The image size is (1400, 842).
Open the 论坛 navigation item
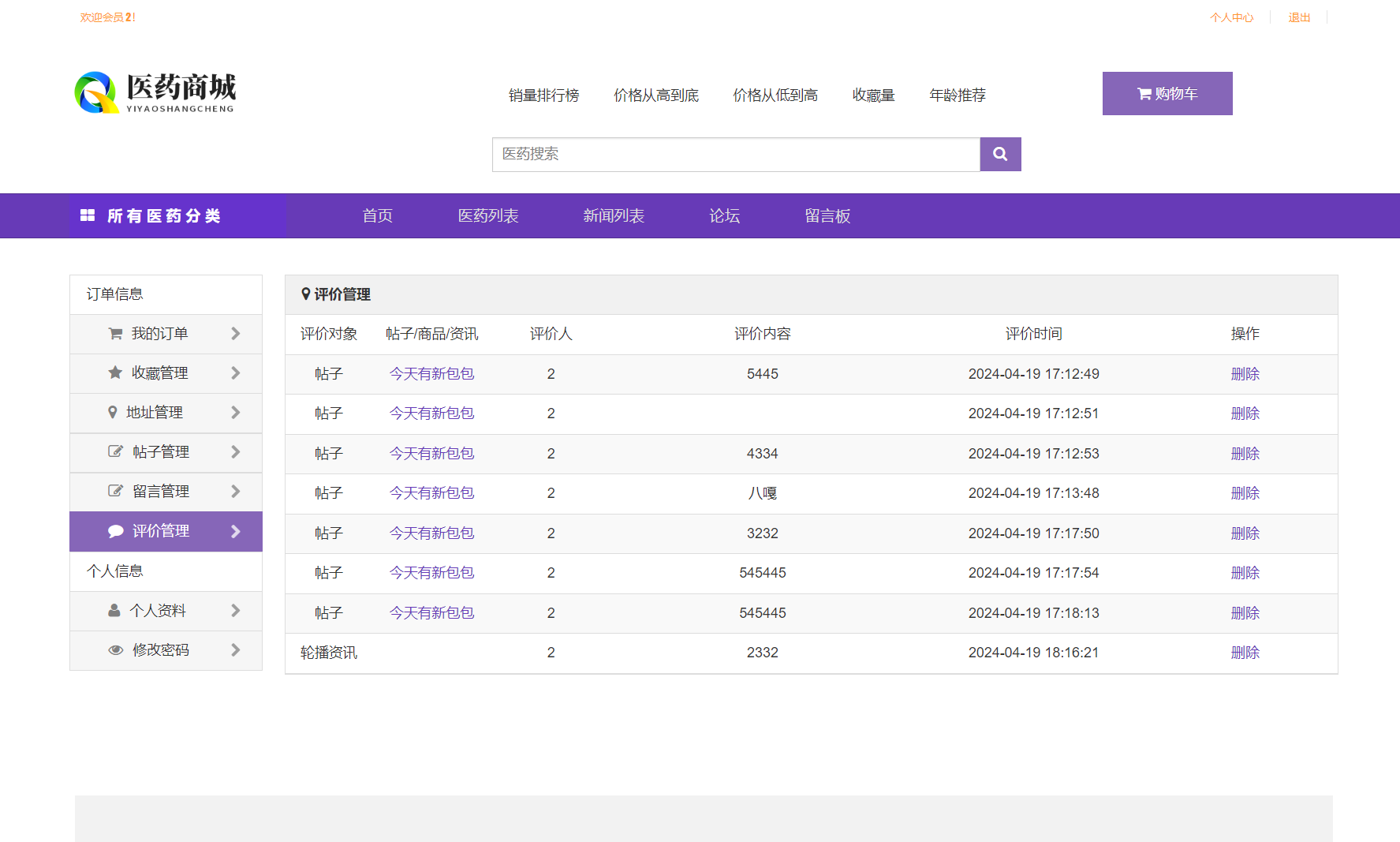tap(724, 215)
